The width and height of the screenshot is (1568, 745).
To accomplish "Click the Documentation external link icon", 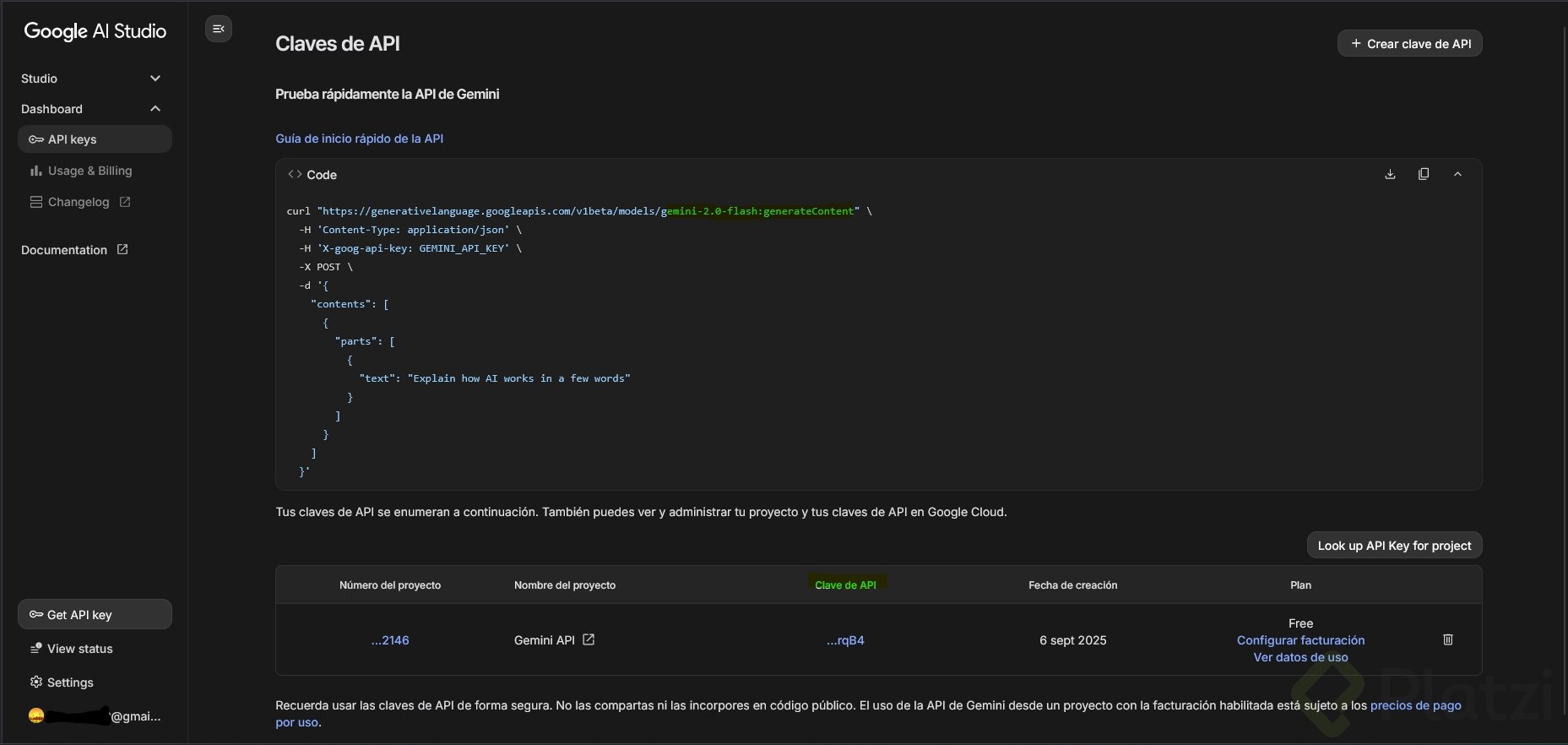I will 122,249.
